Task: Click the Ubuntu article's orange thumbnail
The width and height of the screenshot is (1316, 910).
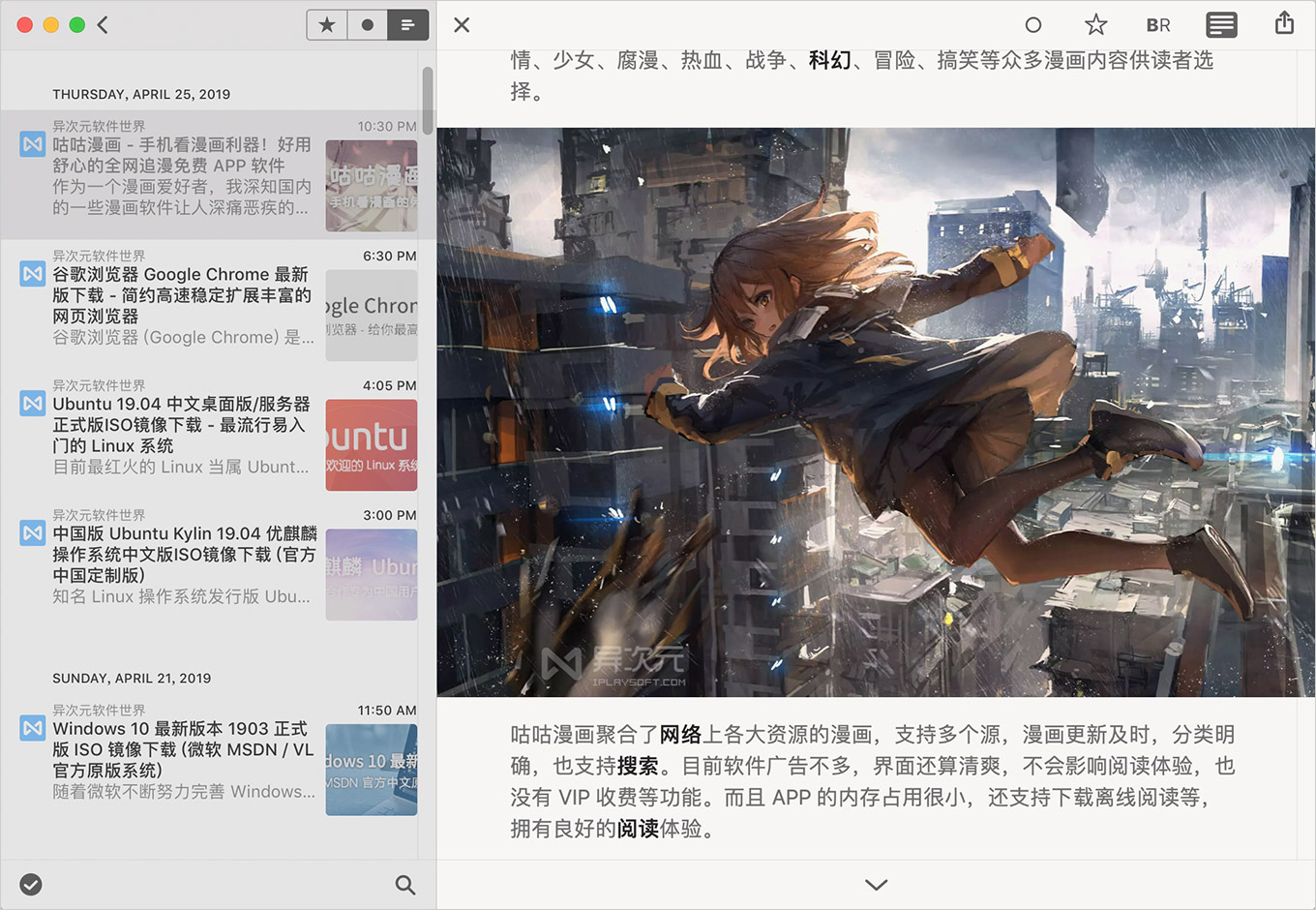Action: pos(372,445)
